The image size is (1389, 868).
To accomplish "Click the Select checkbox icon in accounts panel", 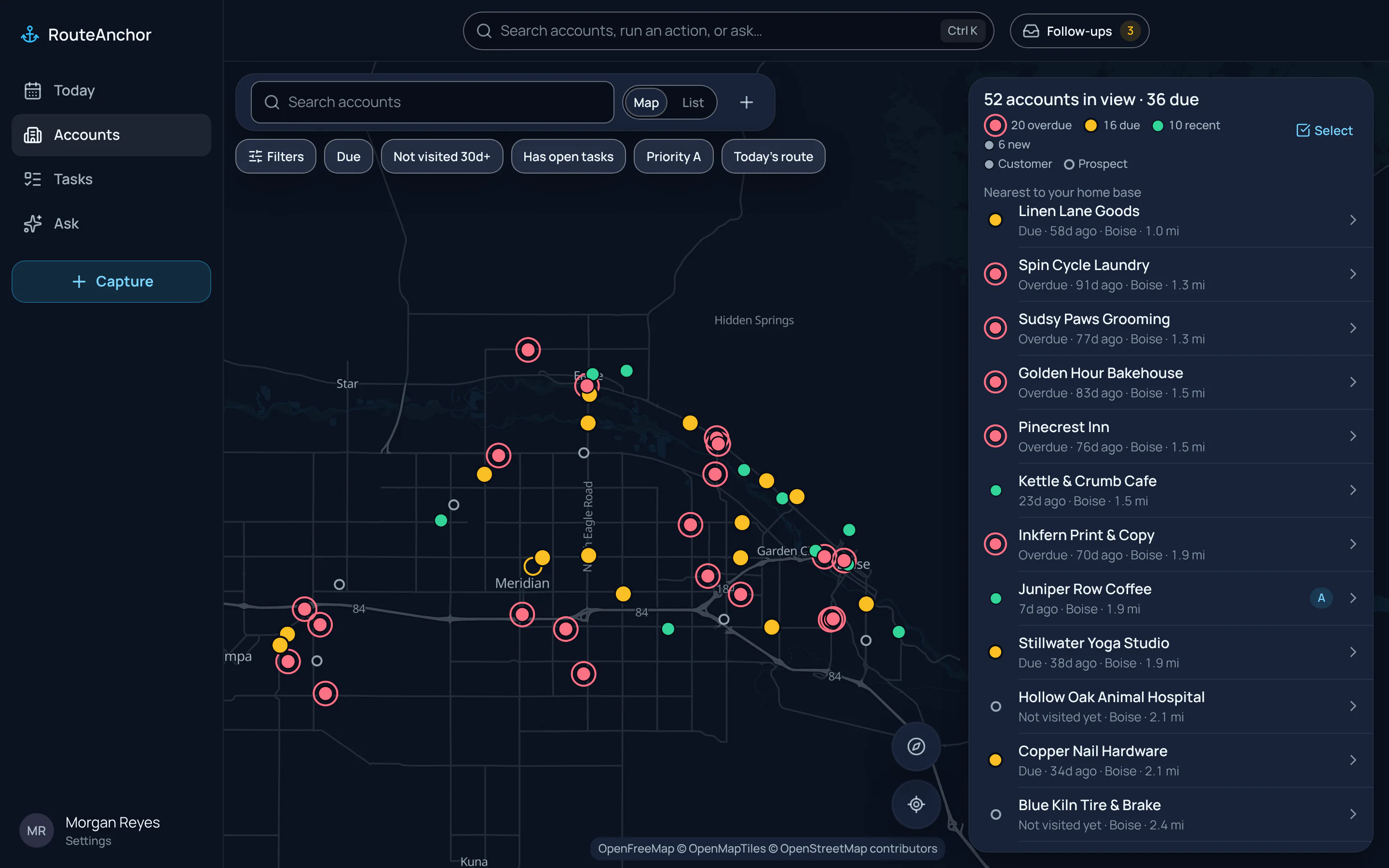I will click(x=1303, y=130).
